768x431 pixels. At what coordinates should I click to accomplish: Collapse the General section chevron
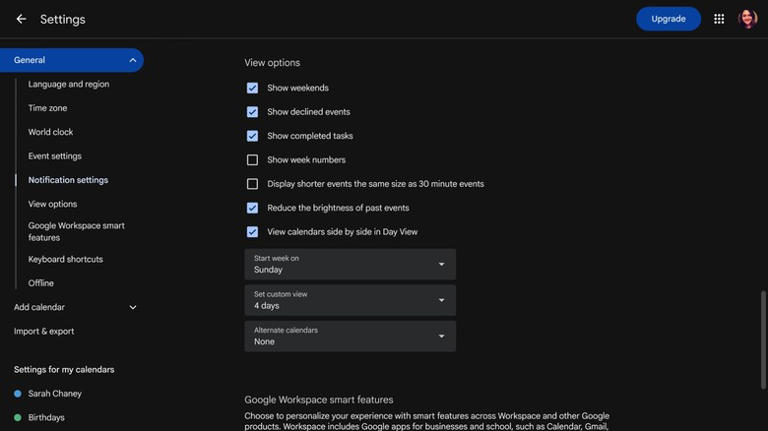[133, 61]
